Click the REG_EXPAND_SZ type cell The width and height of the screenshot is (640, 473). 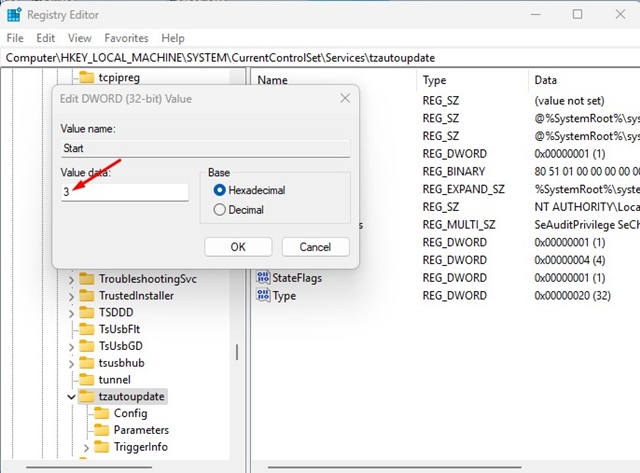tap(463, 189)
